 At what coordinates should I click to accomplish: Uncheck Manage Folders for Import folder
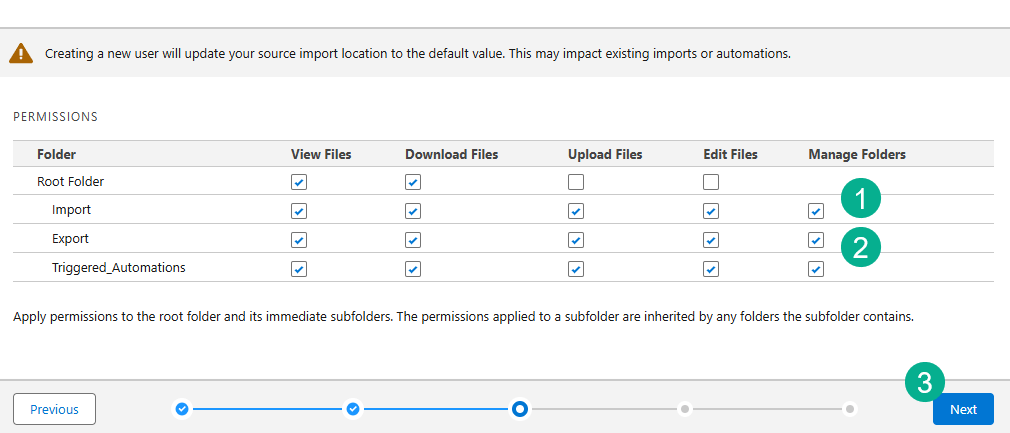pos(816,211)
